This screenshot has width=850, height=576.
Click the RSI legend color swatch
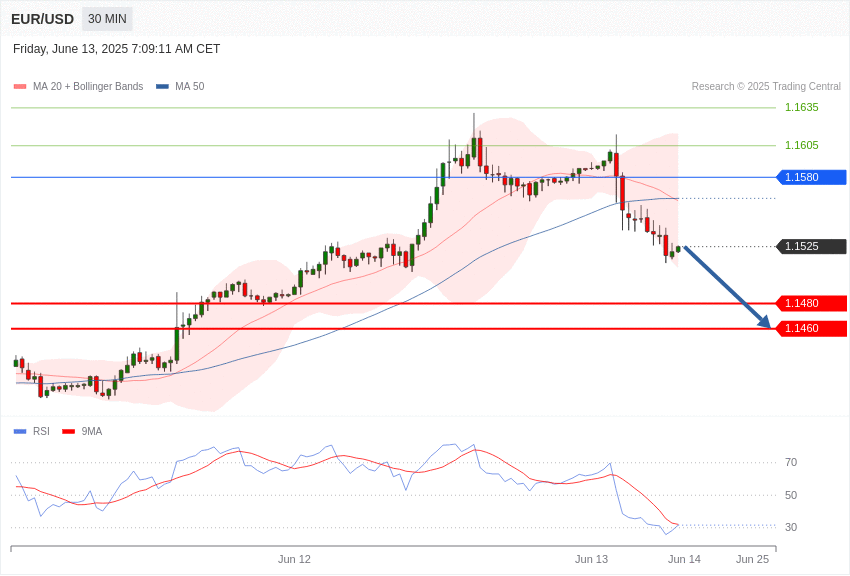click(x=20, y=431)
